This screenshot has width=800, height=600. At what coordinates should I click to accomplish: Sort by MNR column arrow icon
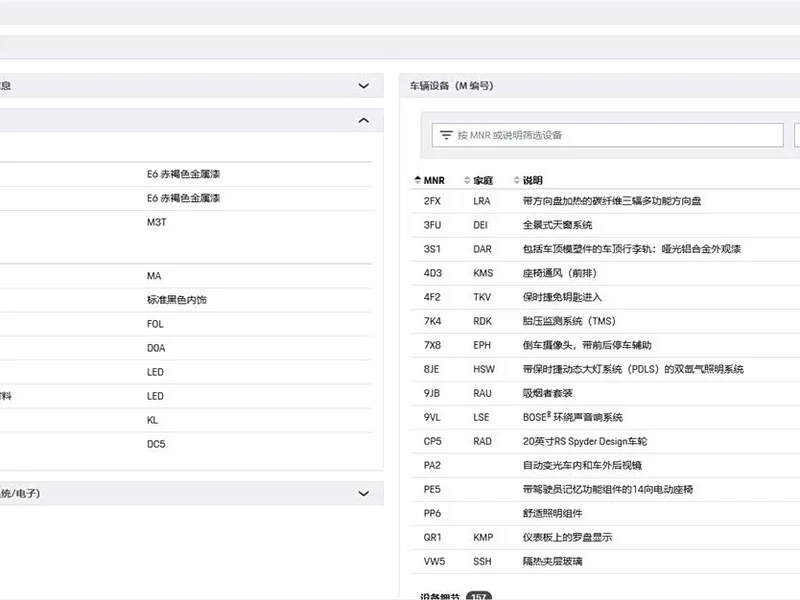(x=417, y=180)
